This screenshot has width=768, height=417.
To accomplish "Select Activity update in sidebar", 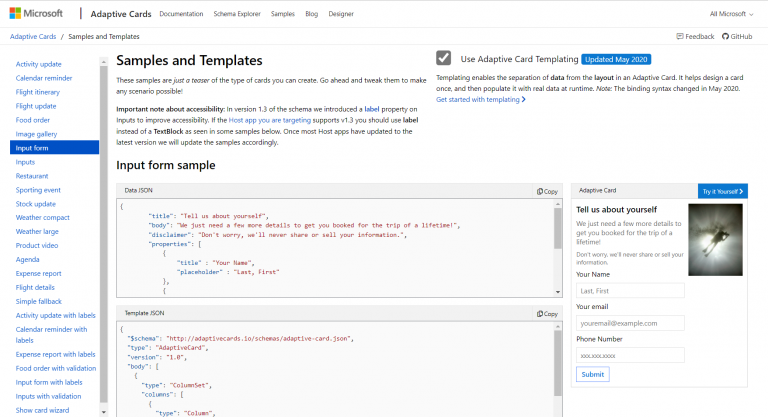I will (38, 64).
